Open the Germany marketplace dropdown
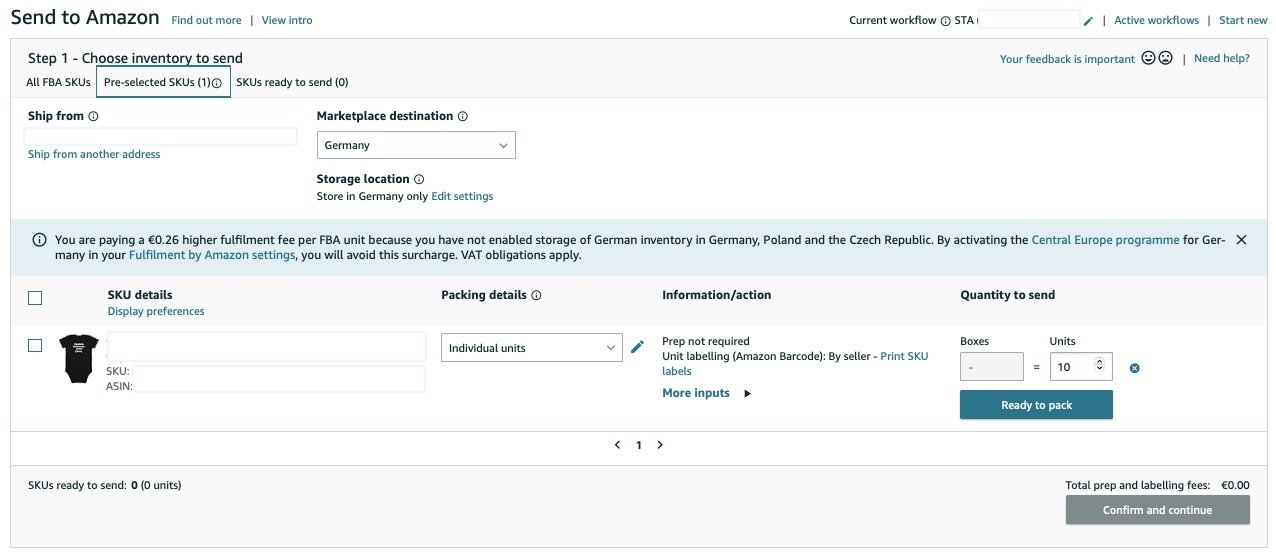 [416, 145]
